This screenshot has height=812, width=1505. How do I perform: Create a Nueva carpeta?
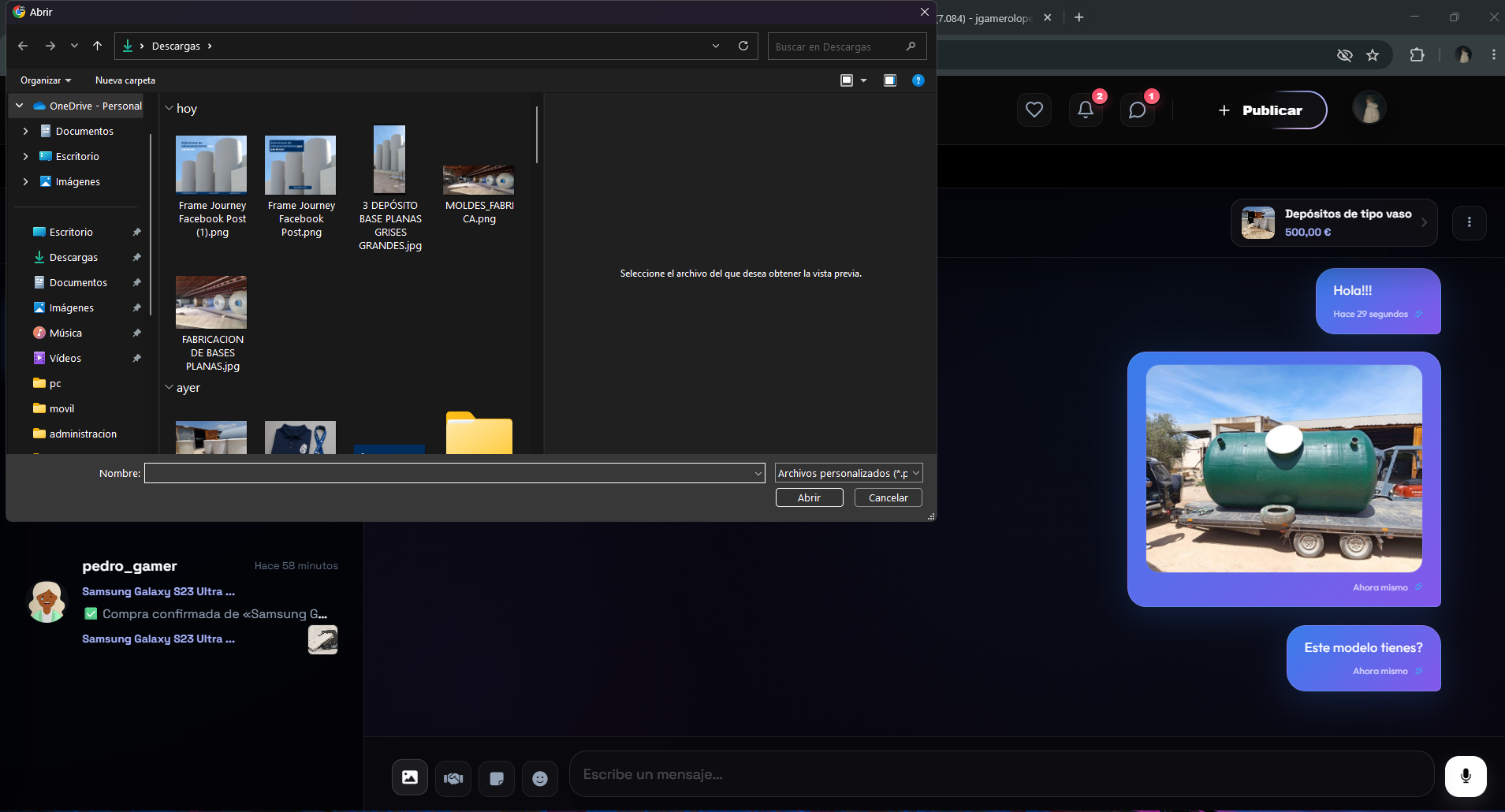pyautogui.click(x=125, y=80)
